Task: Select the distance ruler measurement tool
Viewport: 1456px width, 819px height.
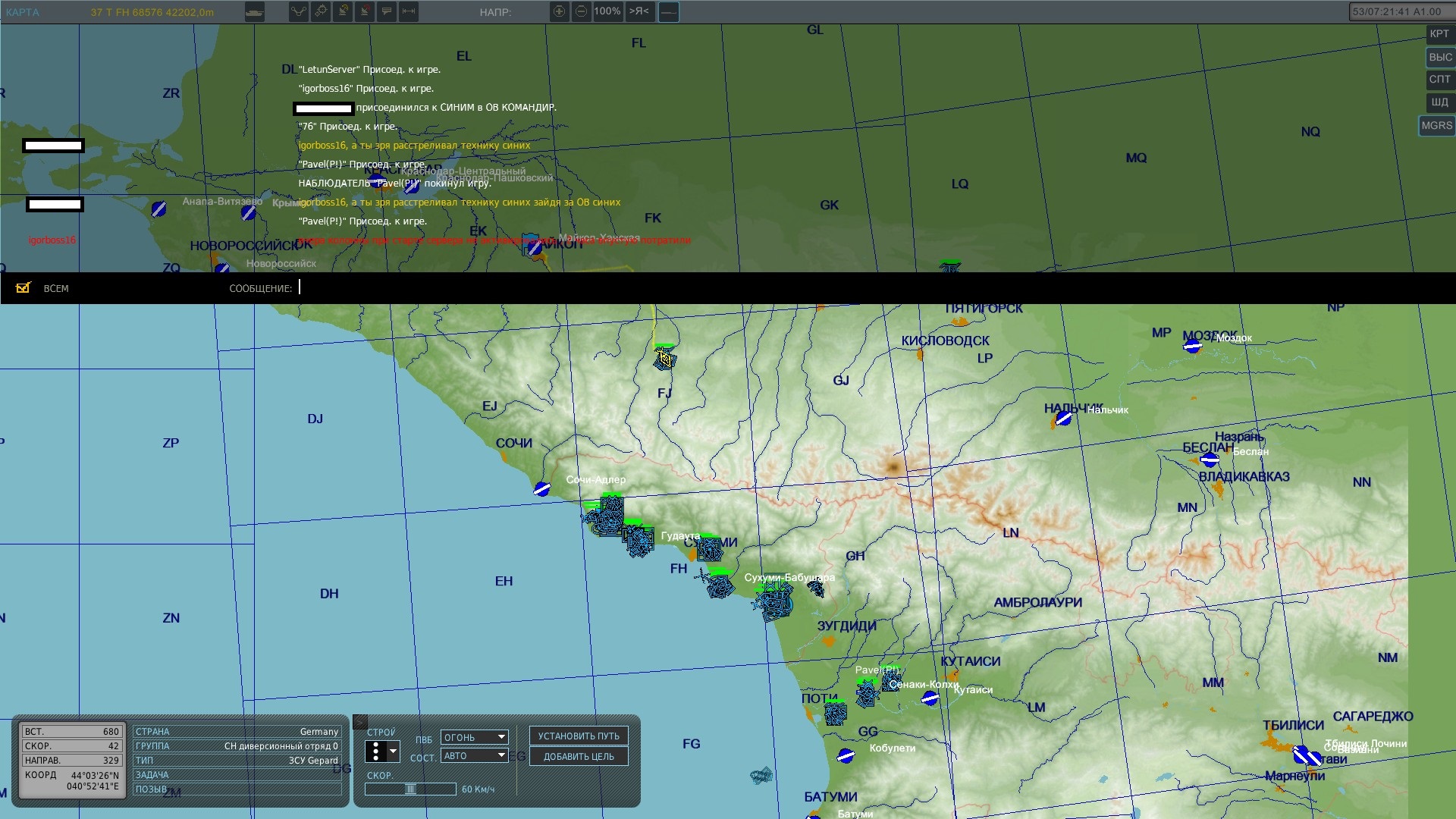Action: coord(409,11)
